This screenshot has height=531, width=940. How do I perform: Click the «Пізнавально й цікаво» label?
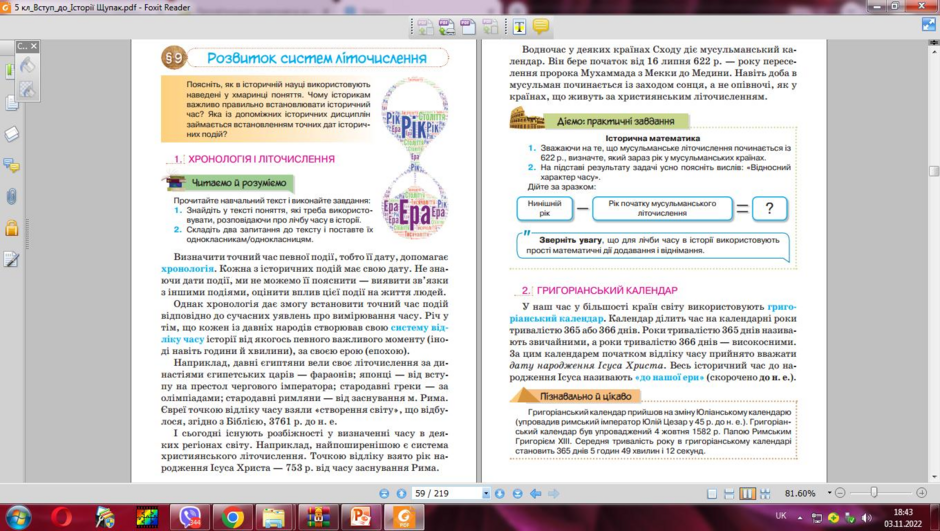[585, 396]
